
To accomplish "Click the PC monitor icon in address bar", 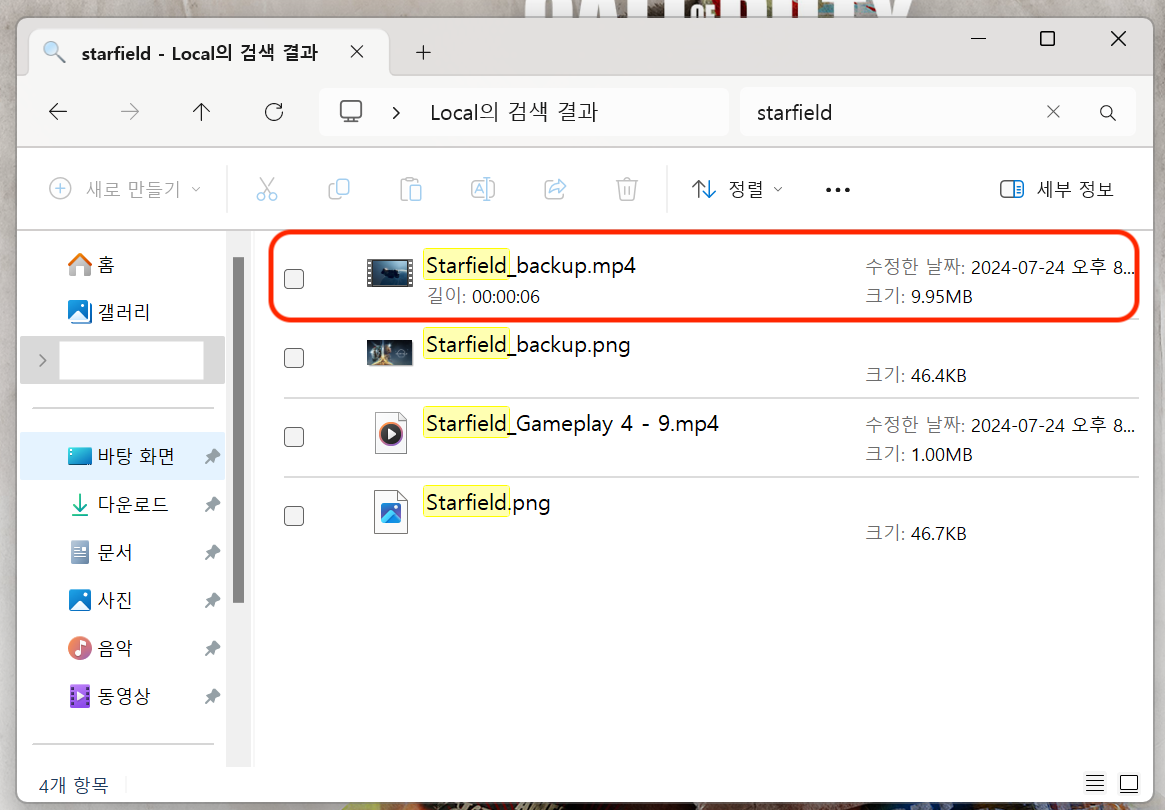I will pyautogui.click(x=351, y=112).
